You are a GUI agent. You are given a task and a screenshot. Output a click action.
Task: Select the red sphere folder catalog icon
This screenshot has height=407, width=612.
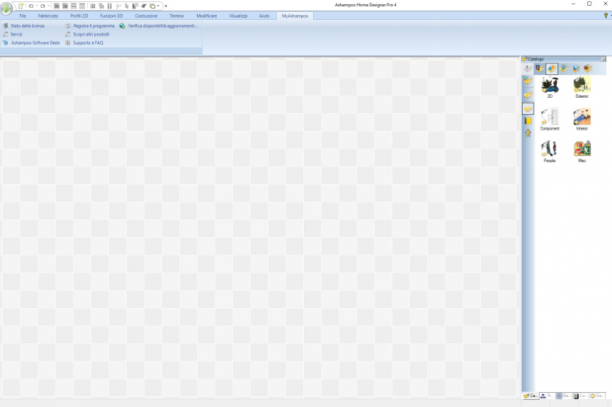[588, 69]
